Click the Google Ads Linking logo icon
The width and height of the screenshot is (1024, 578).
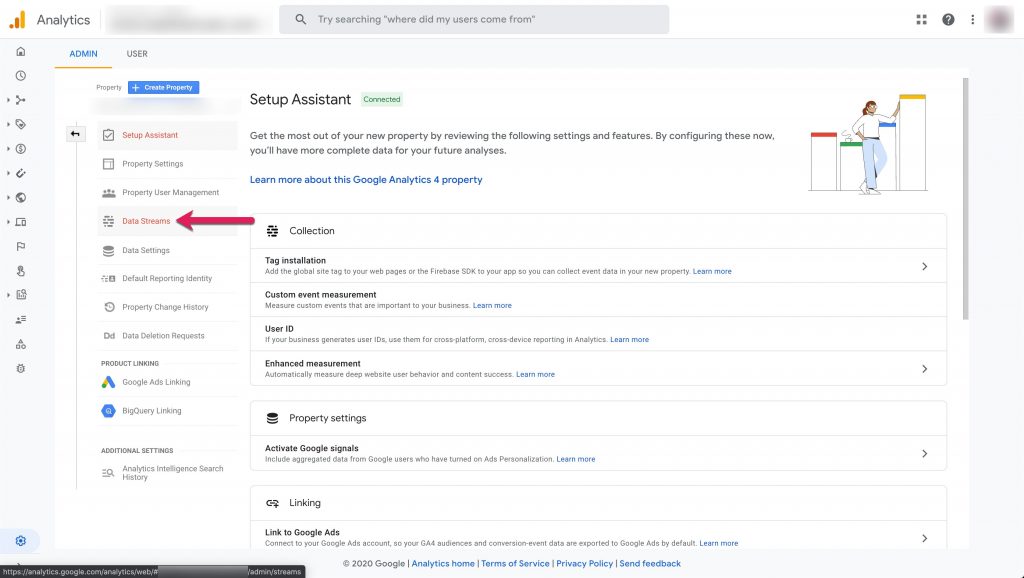pyautogui.click(x=108, y=382)
